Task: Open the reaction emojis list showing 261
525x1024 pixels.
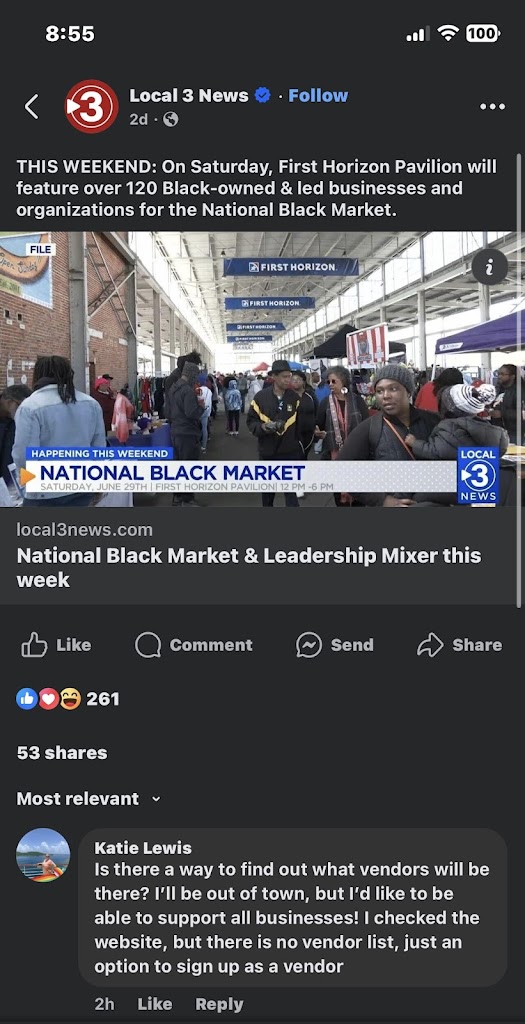Action: tap(68, 699)
